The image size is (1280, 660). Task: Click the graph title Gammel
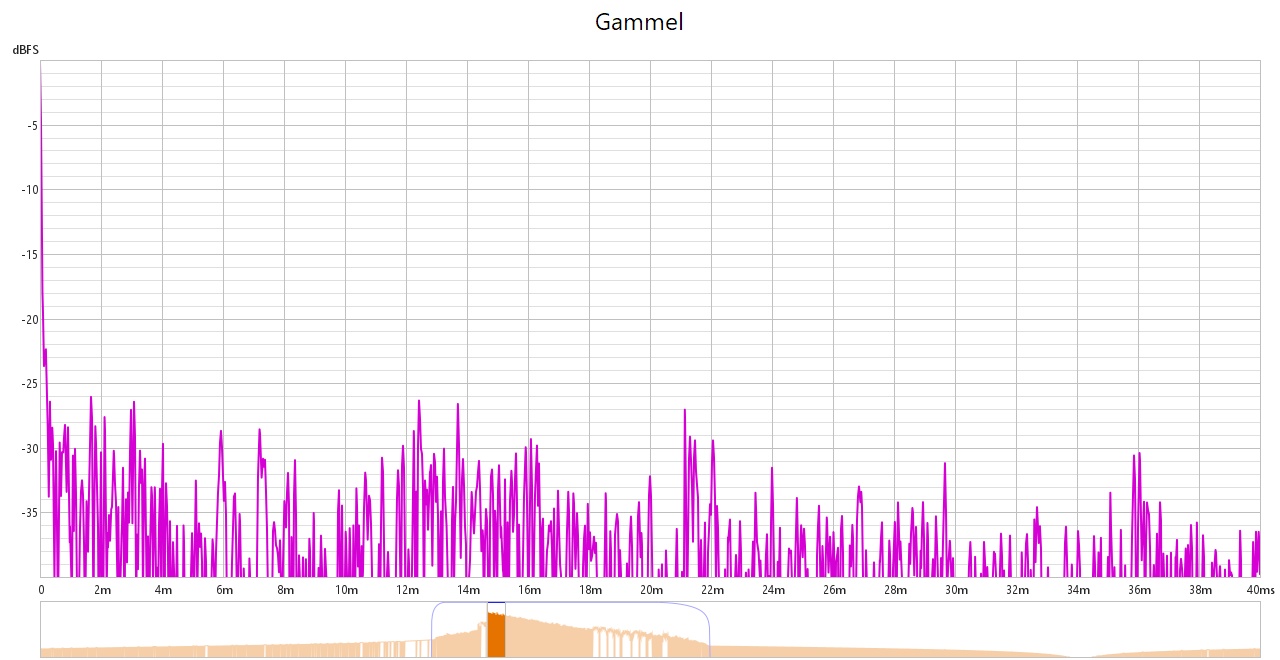click(x=639, y=22)
